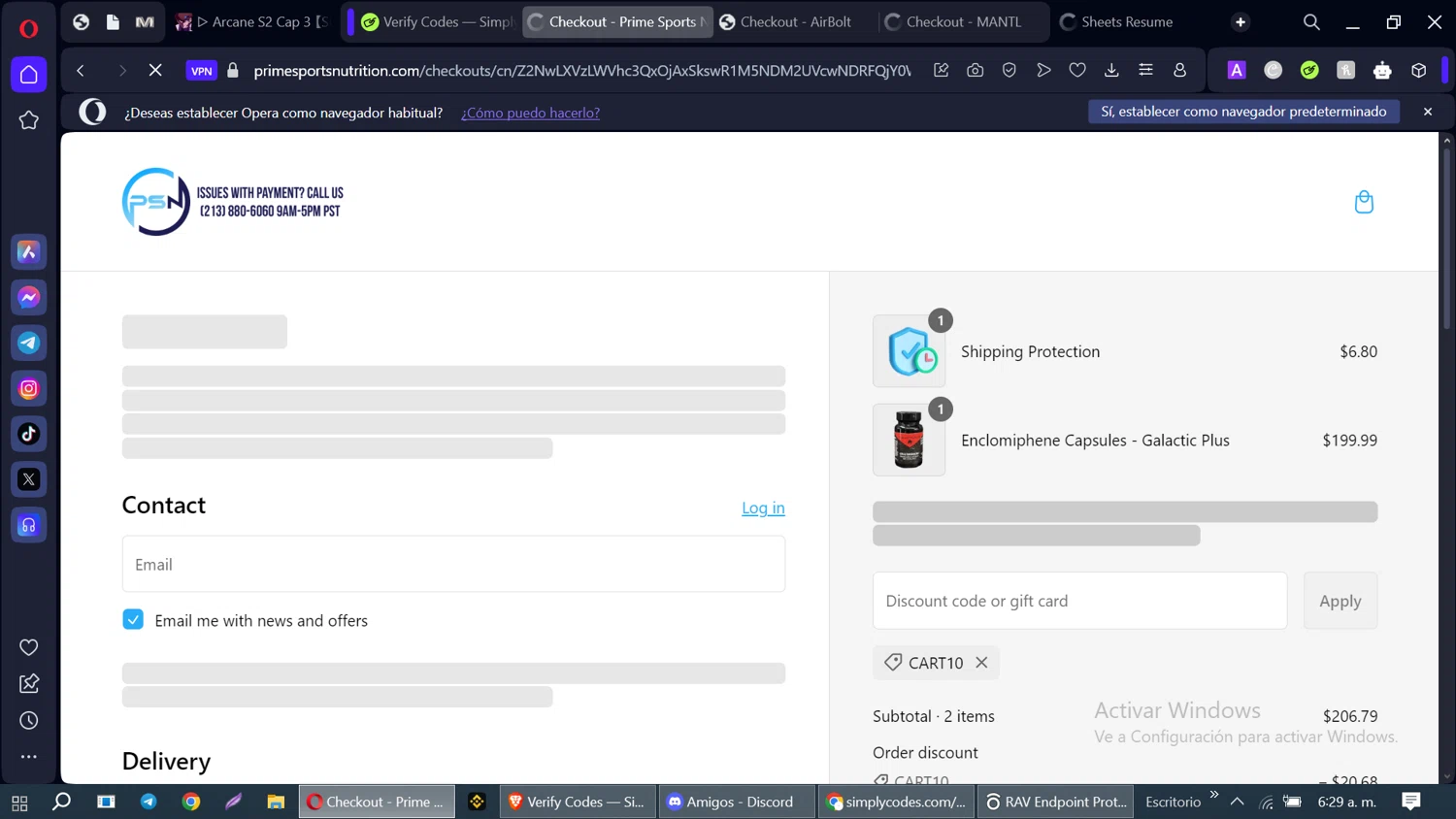Click the Shipping Protection product thumbnail
Image resolution: width=1456 pixels, height=819 pixels.
pos(910,351)
